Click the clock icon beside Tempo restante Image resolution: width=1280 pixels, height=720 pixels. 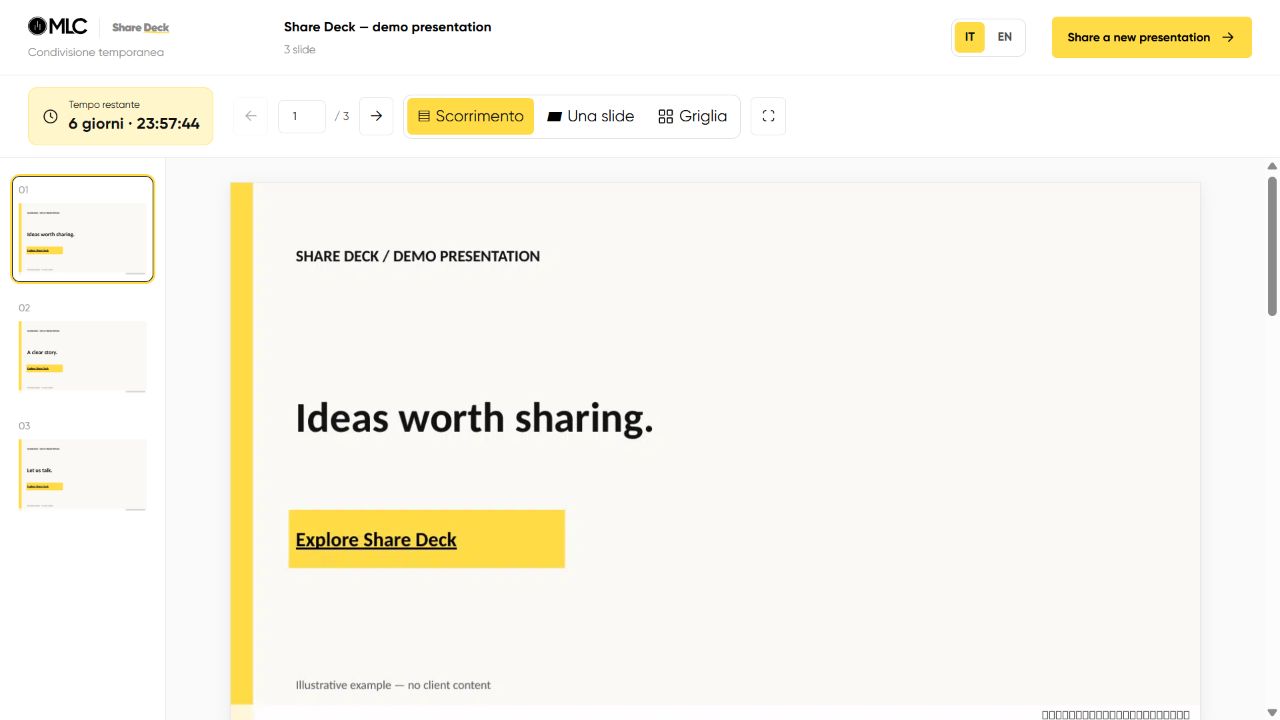click(50, 116)
